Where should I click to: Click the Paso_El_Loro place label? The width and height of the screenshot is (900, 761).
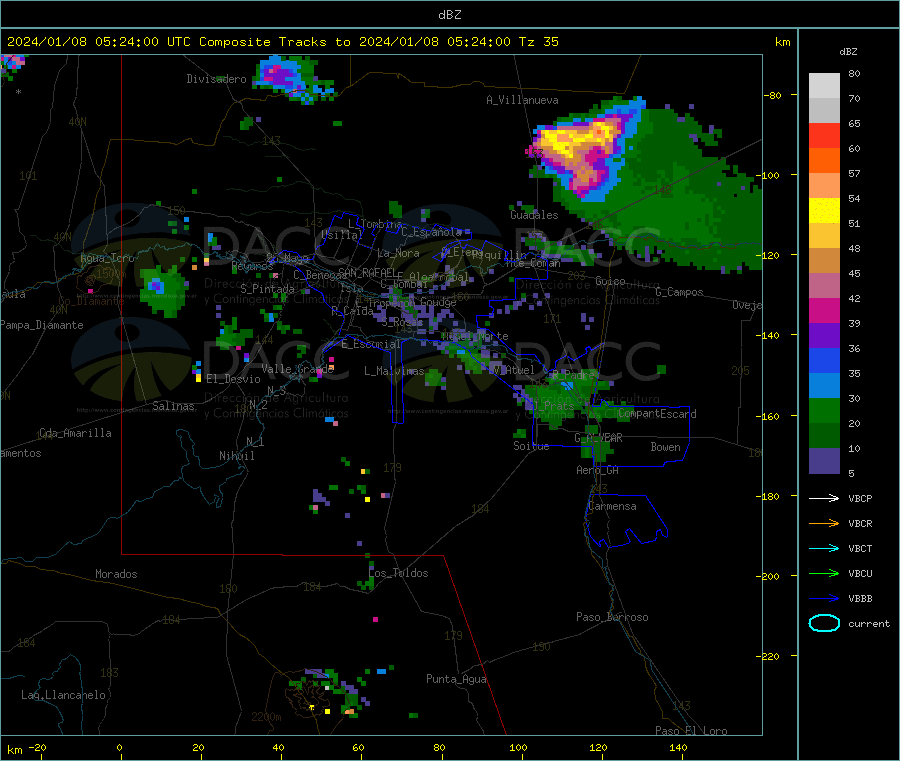pyautogui.click(x=692, y=731)
